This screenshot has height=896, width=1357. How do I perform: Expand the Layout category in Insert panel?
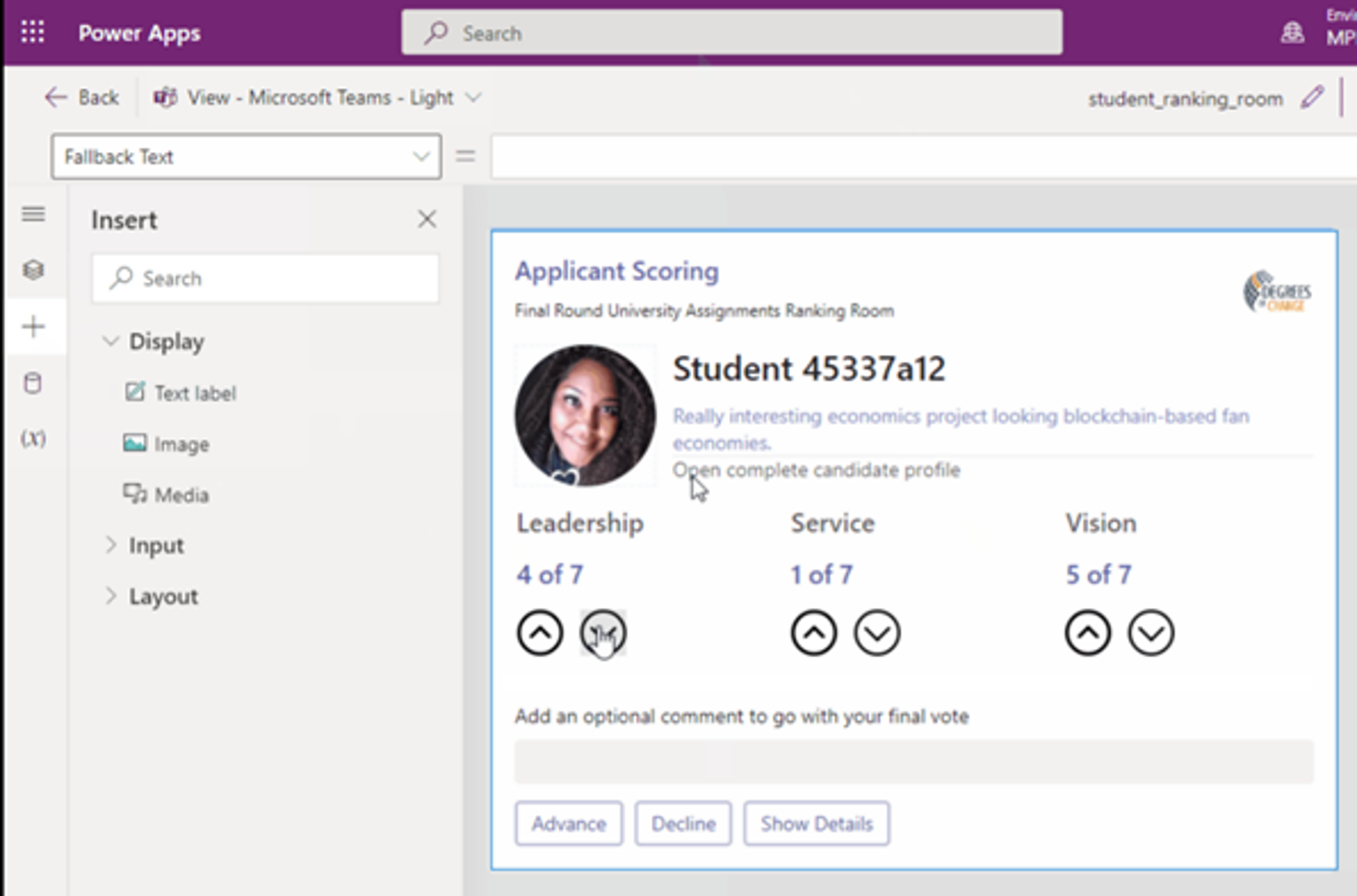click(x=162, y=596)
